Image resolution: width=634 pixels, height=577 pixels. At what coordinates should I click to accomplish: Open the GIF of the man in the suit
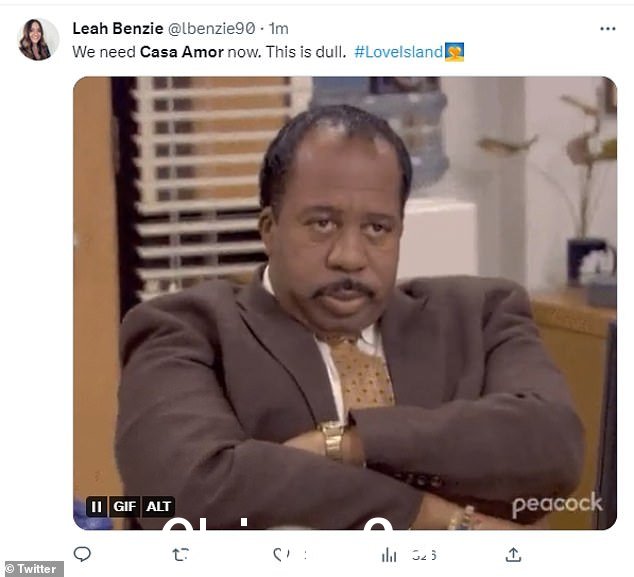[x=344, y=303]
